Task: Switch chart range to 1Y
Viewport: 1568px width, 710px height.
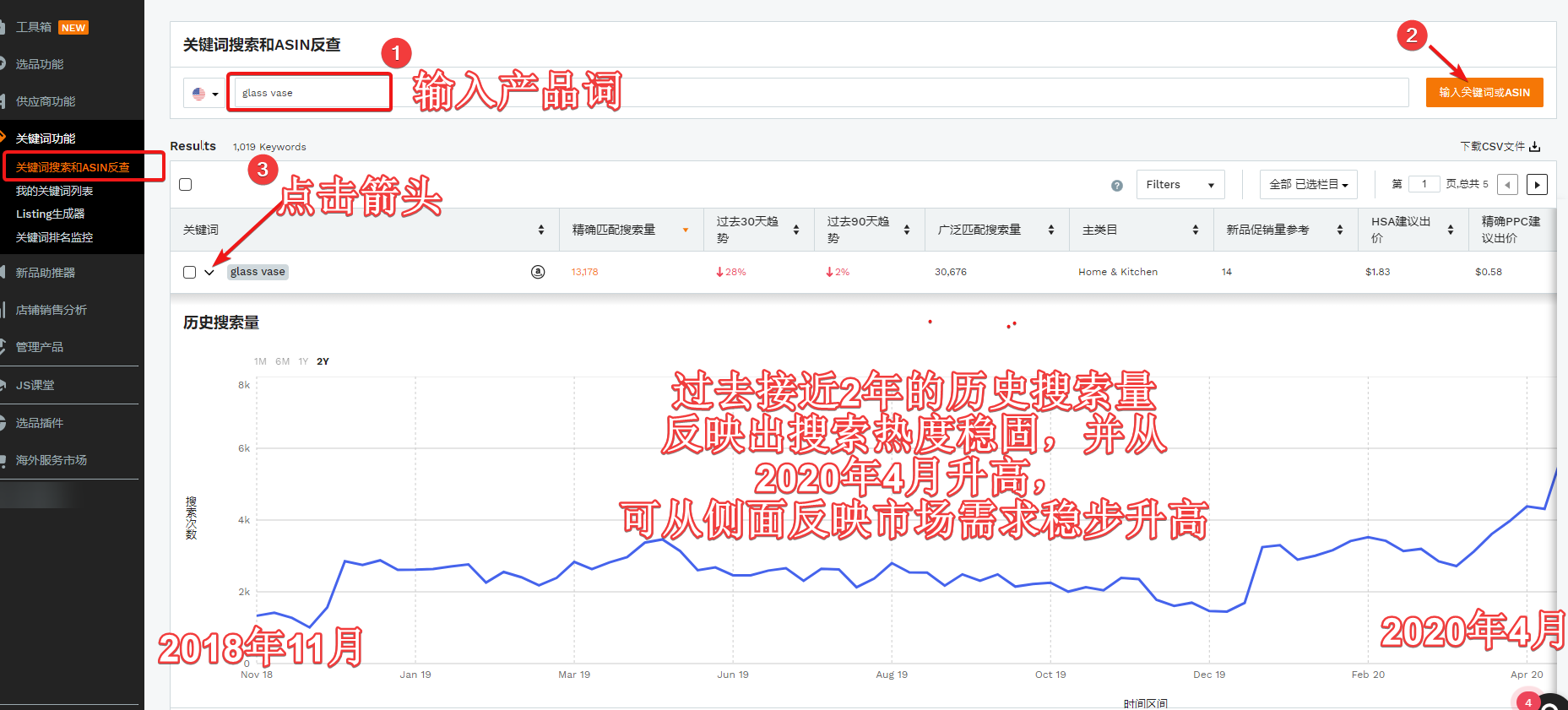Action: 303,361
